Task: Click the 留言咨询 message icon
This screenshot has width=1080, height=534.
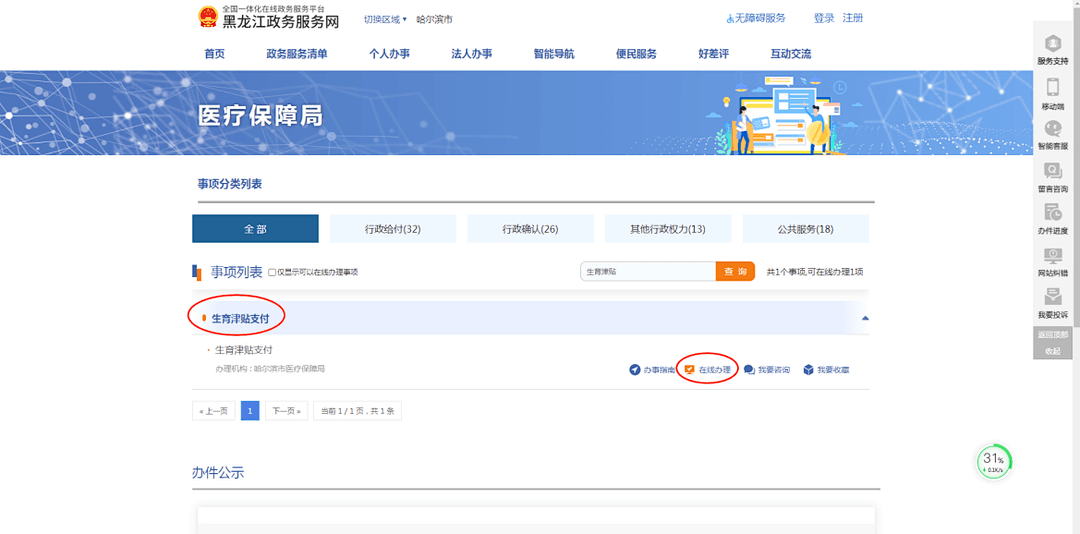Action: (x=1052, y=172)
